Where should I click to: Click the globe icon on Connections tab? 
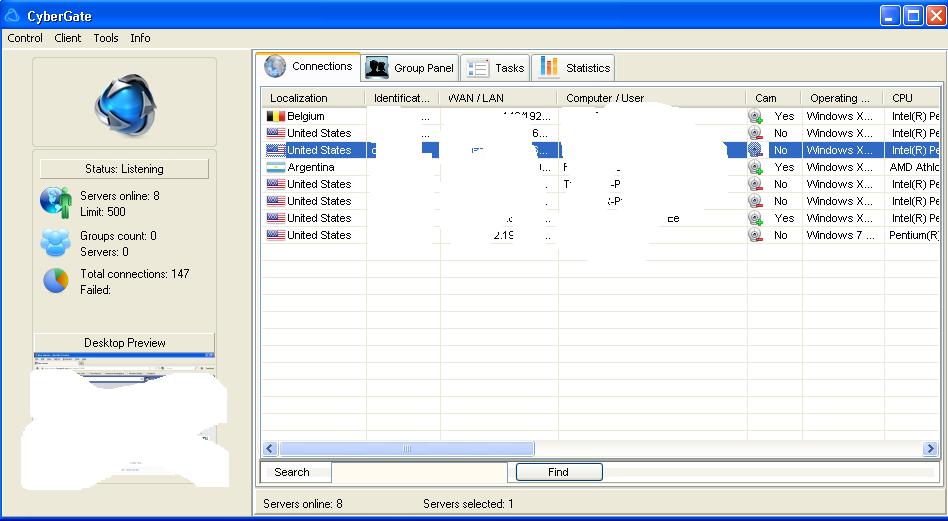coord(275,66)
